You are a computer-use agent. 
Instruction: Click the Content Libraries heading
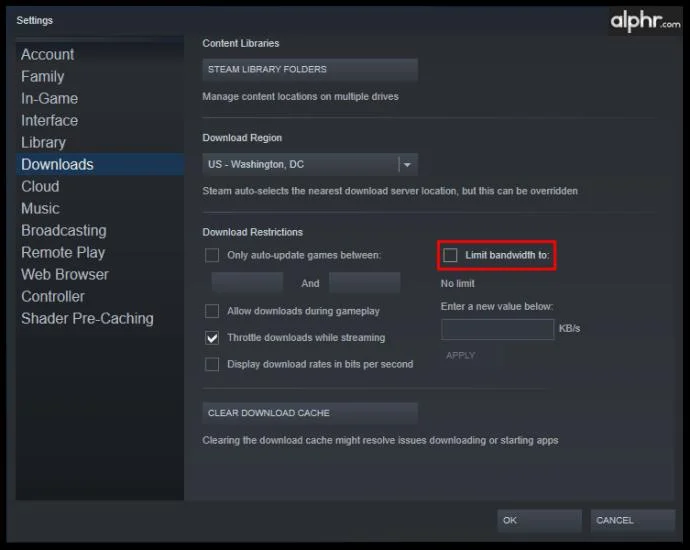pos(241,43)
